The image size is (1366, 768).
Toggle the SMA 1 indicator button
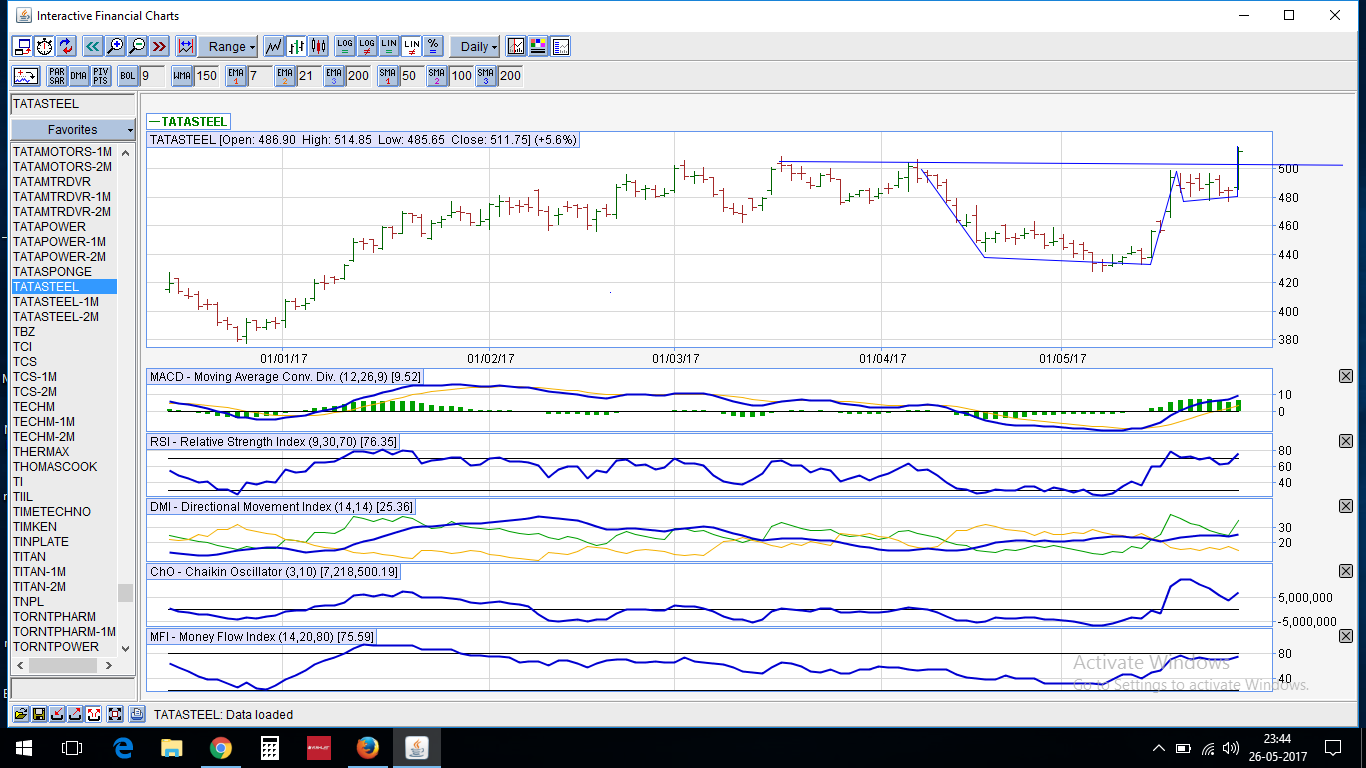coord(387,76)
